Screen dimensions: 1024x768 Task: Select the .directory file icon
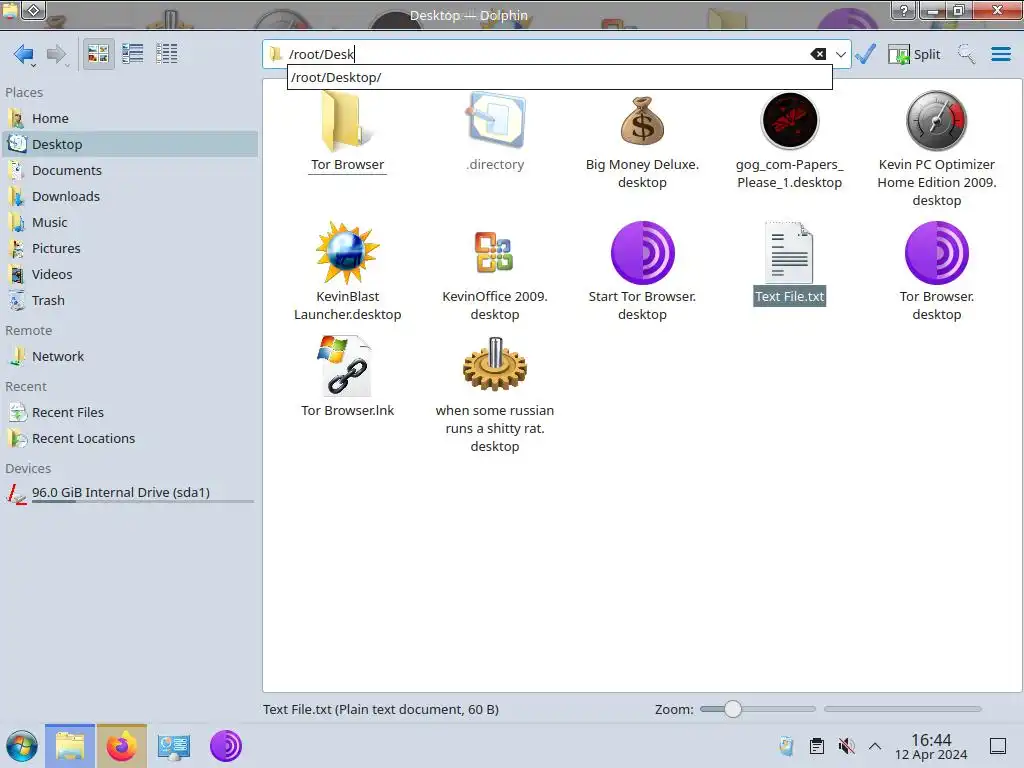[x=495, y=121]
